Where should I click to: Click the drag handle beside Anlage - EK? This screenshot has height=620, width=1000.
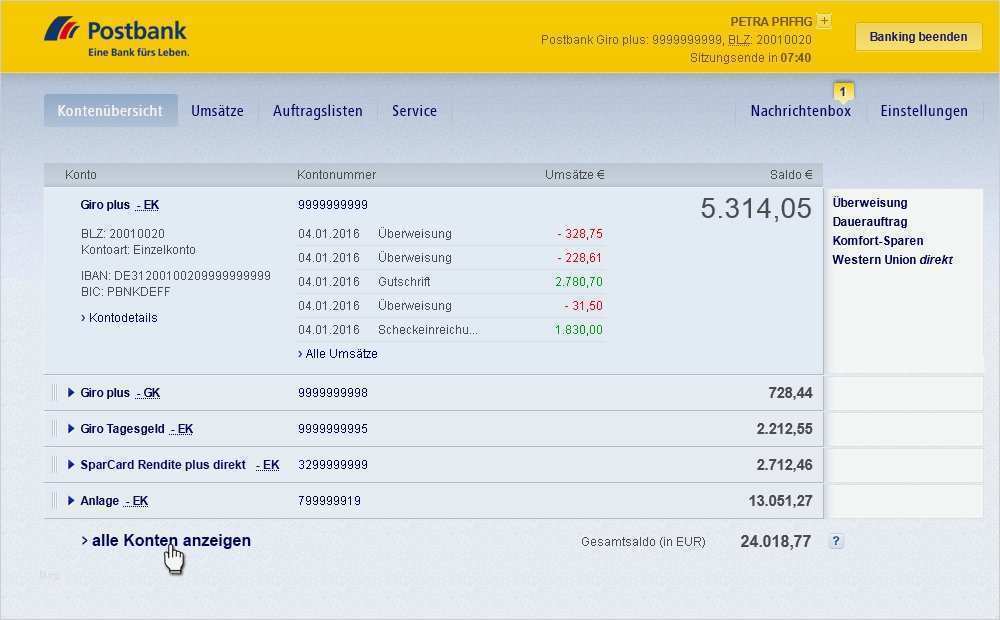[54, 500]
